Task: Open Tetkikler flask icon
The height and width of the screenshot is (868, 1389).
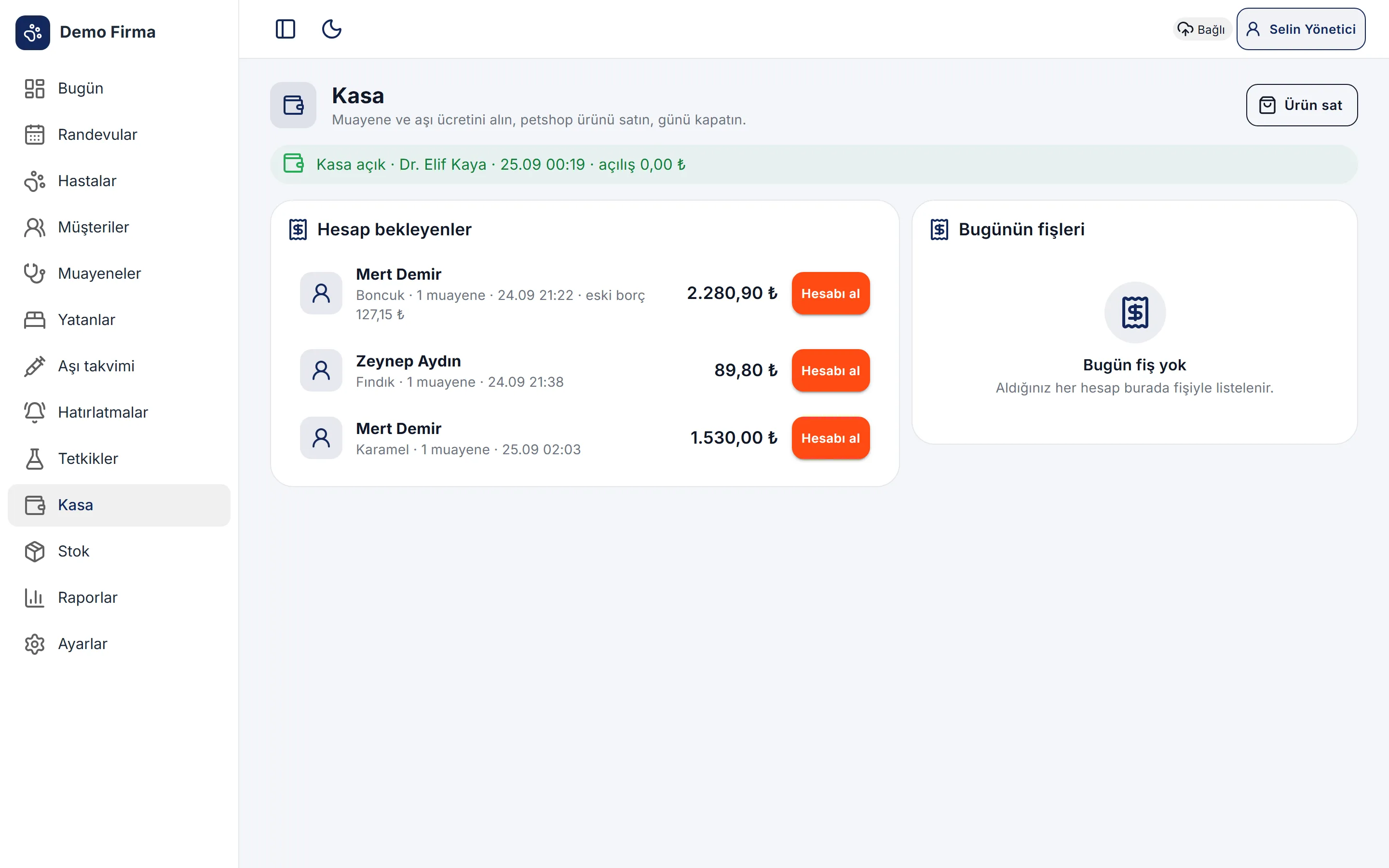Action: pyautogui.click(x=34, y=459)
